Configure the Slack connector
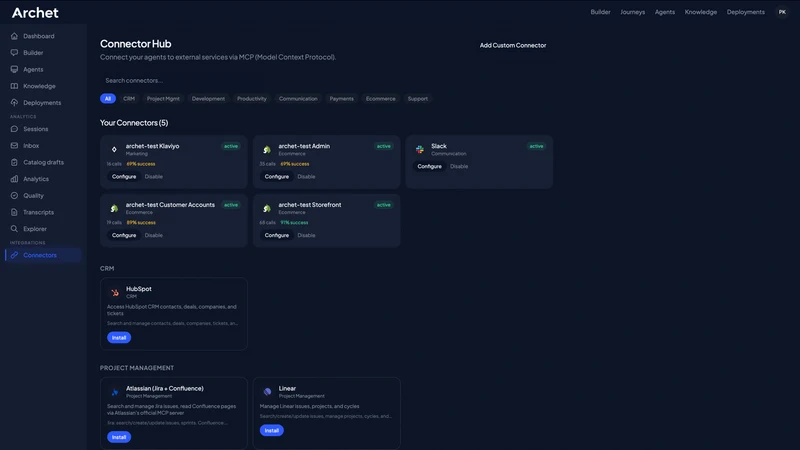This screenshot has width=800, height=450. click(429, 166)
